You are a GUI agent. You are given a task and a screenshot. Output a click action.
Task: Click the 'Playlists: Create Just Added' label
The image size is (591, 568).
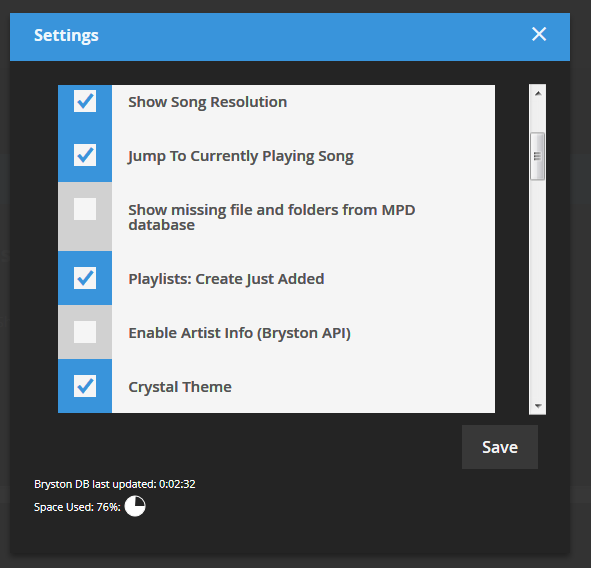226,279
